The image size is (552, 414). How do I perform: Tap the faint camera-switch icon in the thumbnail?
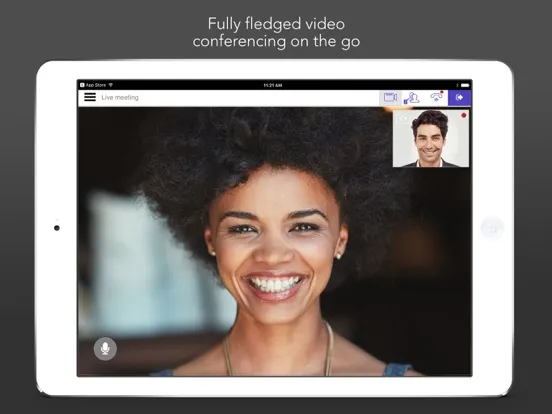point(402,119)
